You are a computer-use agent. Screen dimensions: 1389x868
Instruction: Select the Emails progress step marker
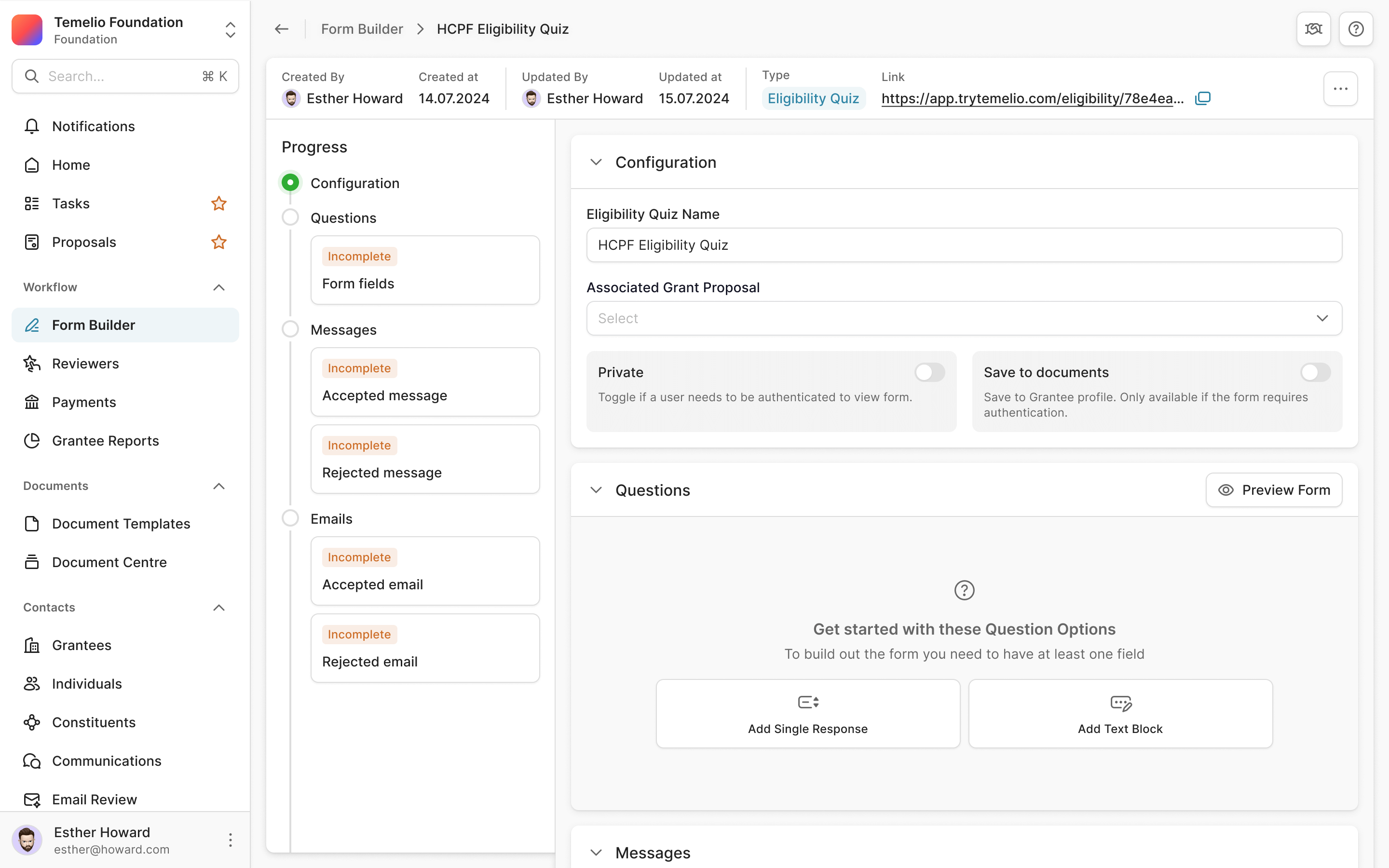click(290, 518)
